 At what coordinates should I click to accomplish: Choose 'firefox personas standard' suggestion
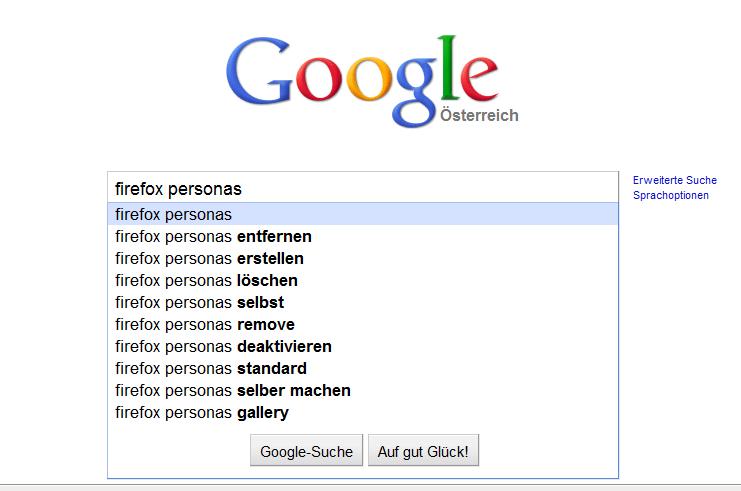[210, 368]
